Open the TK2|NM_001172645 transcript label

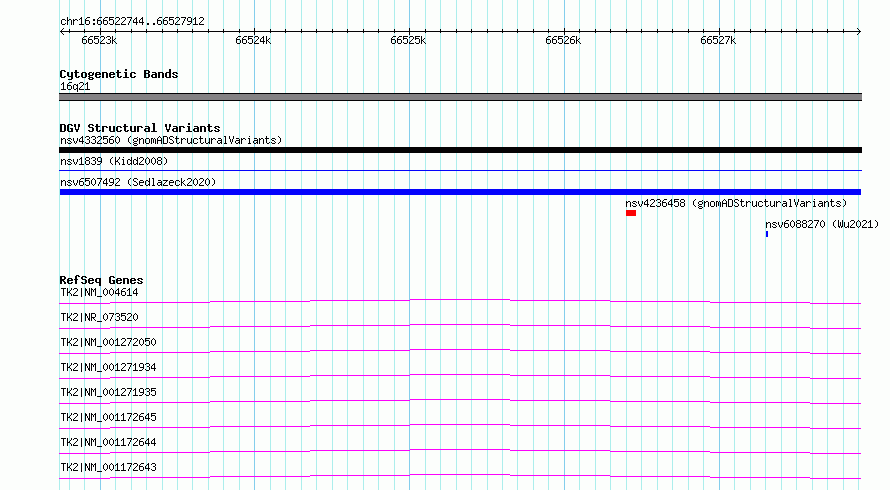tap(108, 417)
